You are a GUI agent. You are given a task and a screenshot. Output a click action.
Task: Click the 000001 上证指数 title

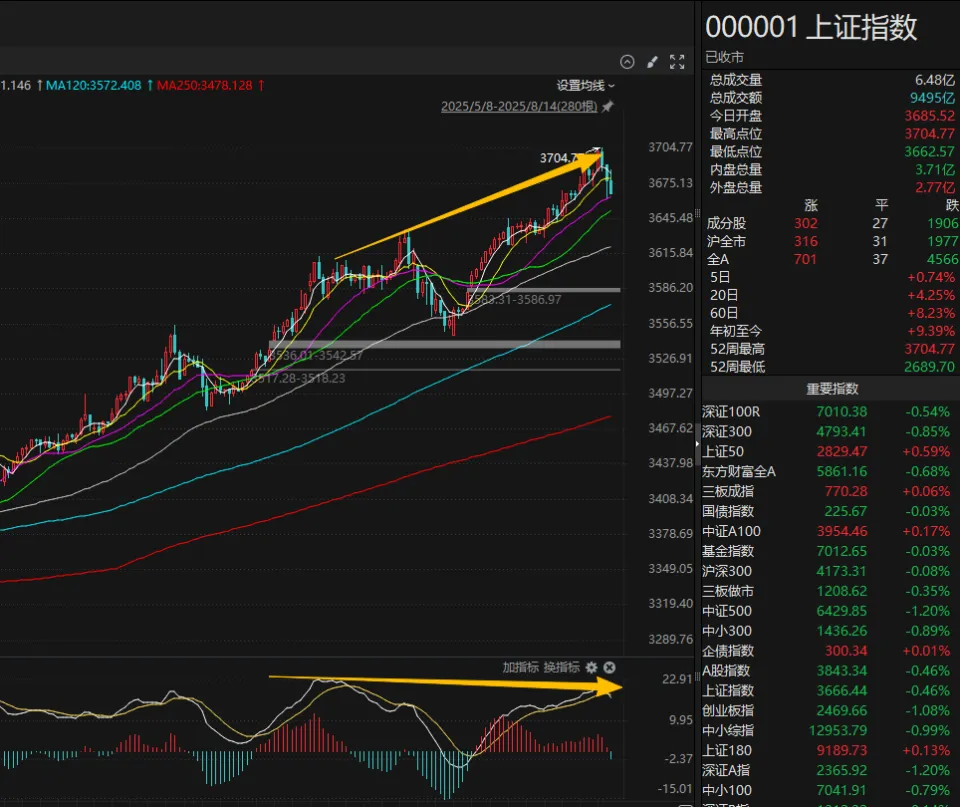point(811,28)
